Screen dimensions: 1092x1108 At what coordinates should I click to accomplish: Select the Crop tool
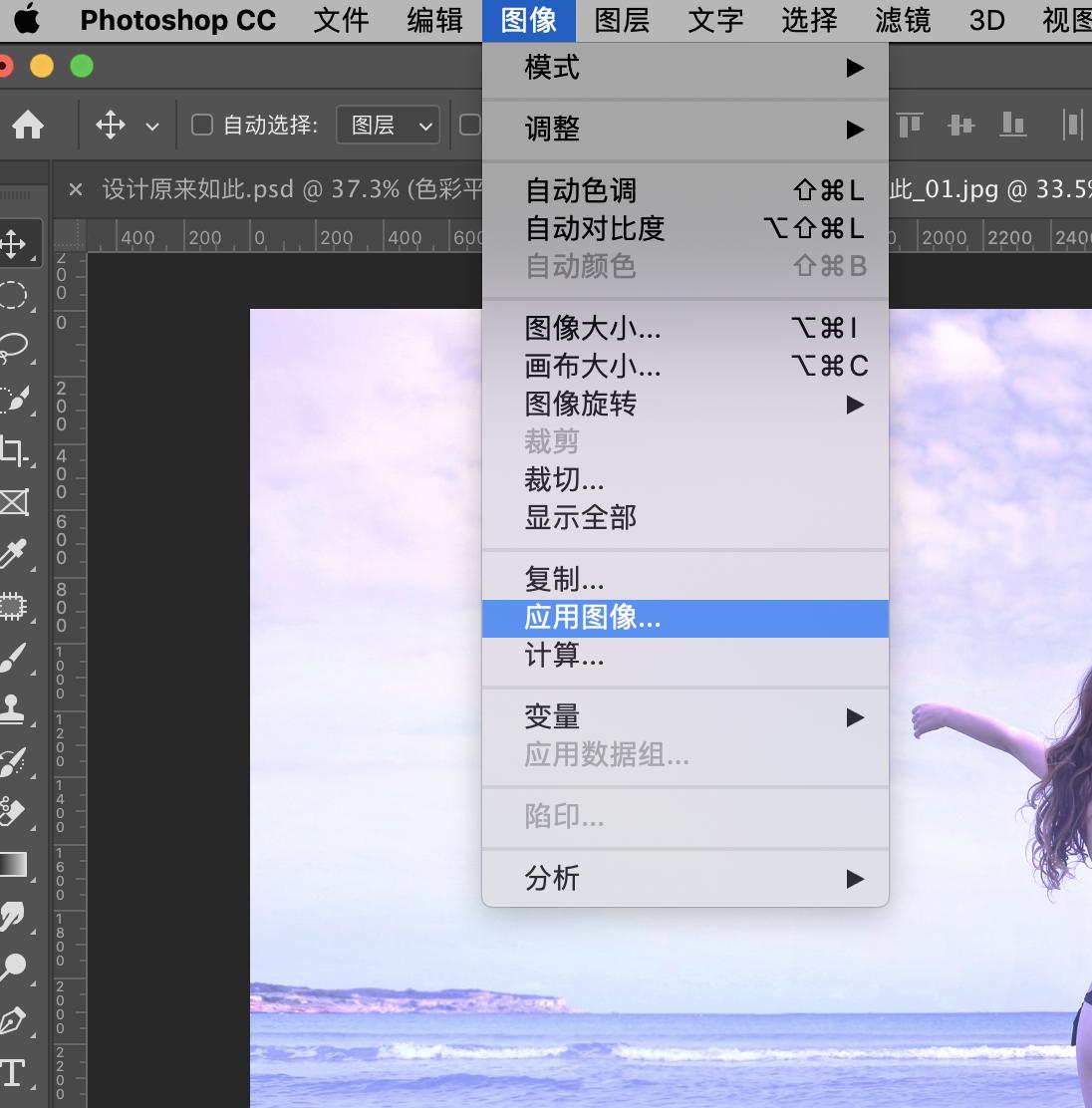(x=20, y=449)
